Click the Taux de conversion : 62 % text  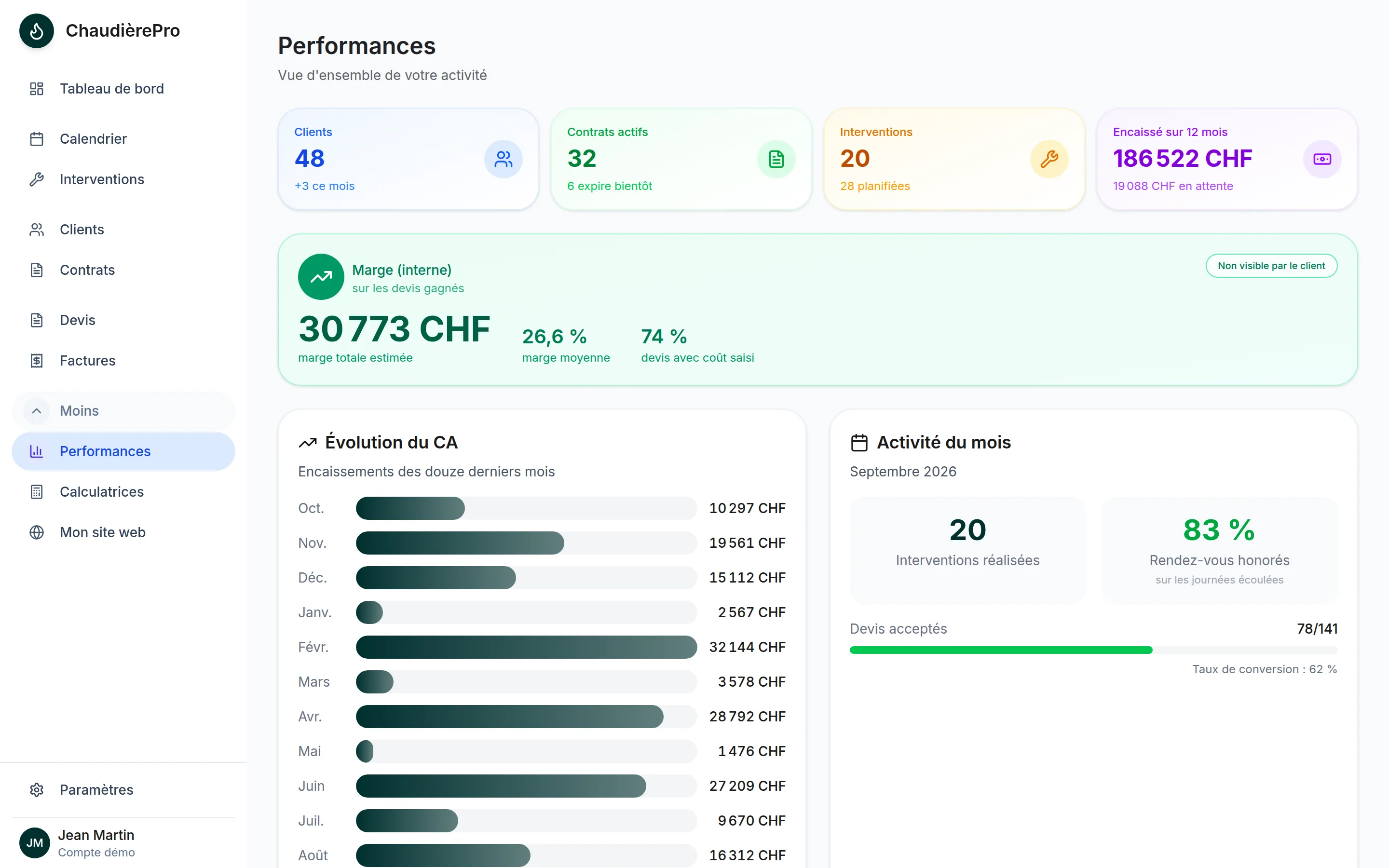tap(1265, 669)
